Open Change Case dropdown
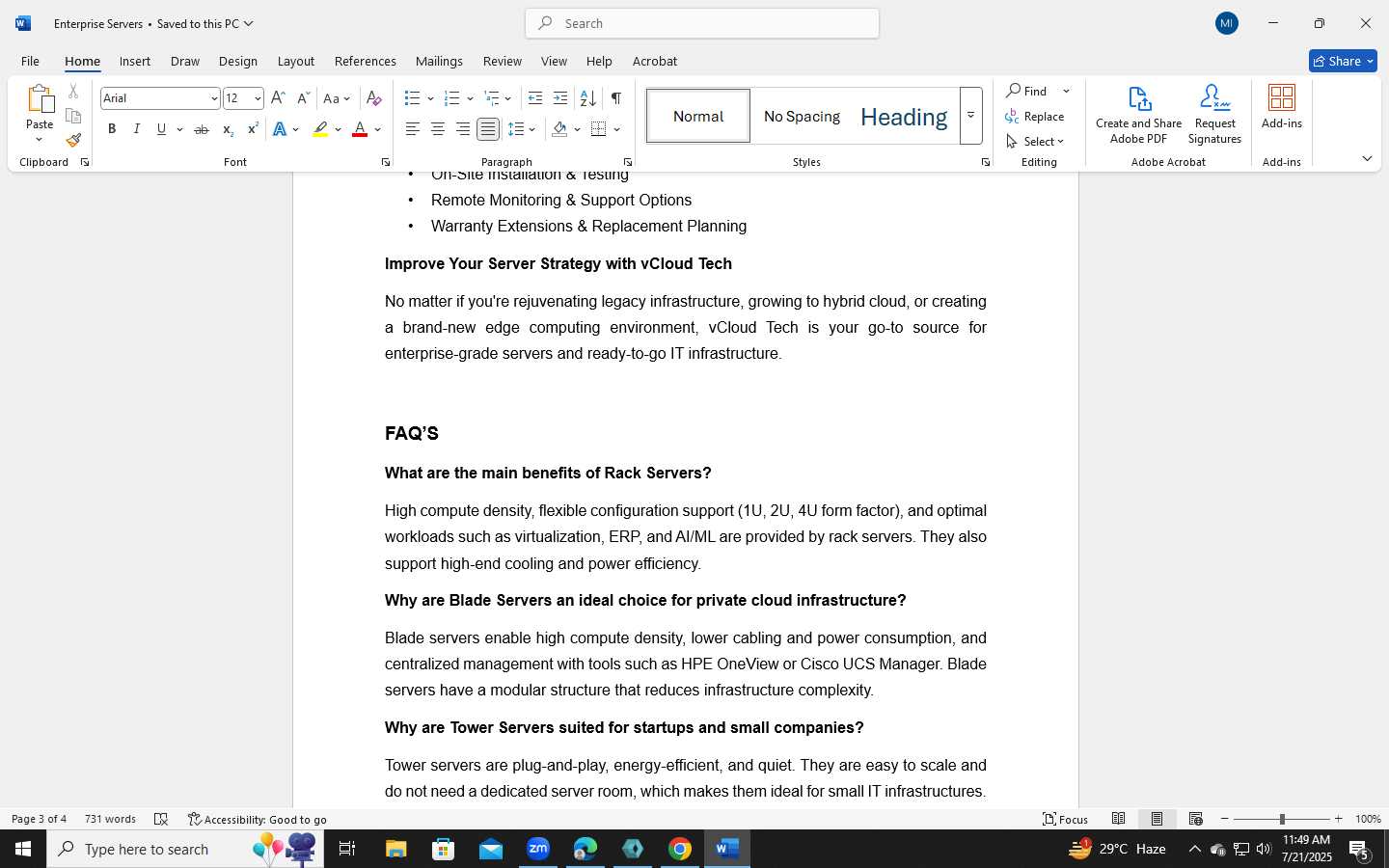Screen dimensions: 1389x868 click(x=337, y=98)
